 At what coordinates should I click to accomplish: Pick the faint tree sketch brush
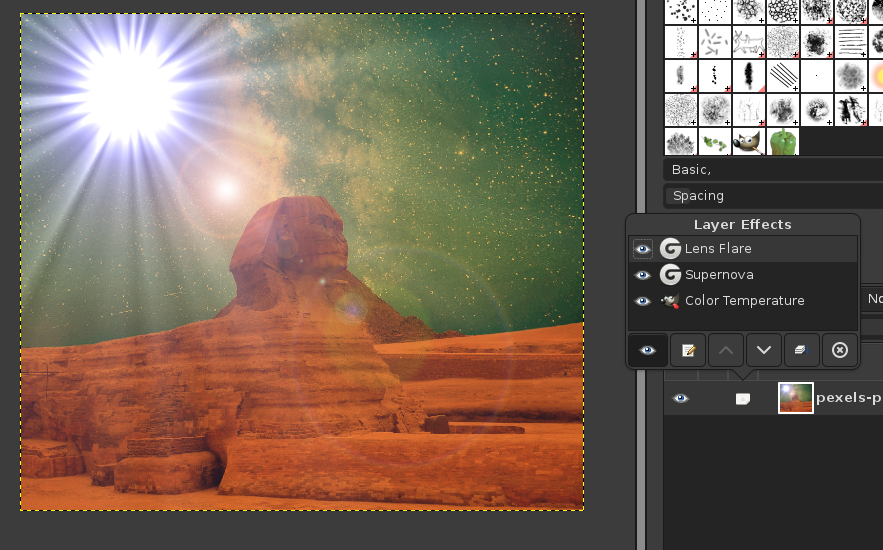748,109
